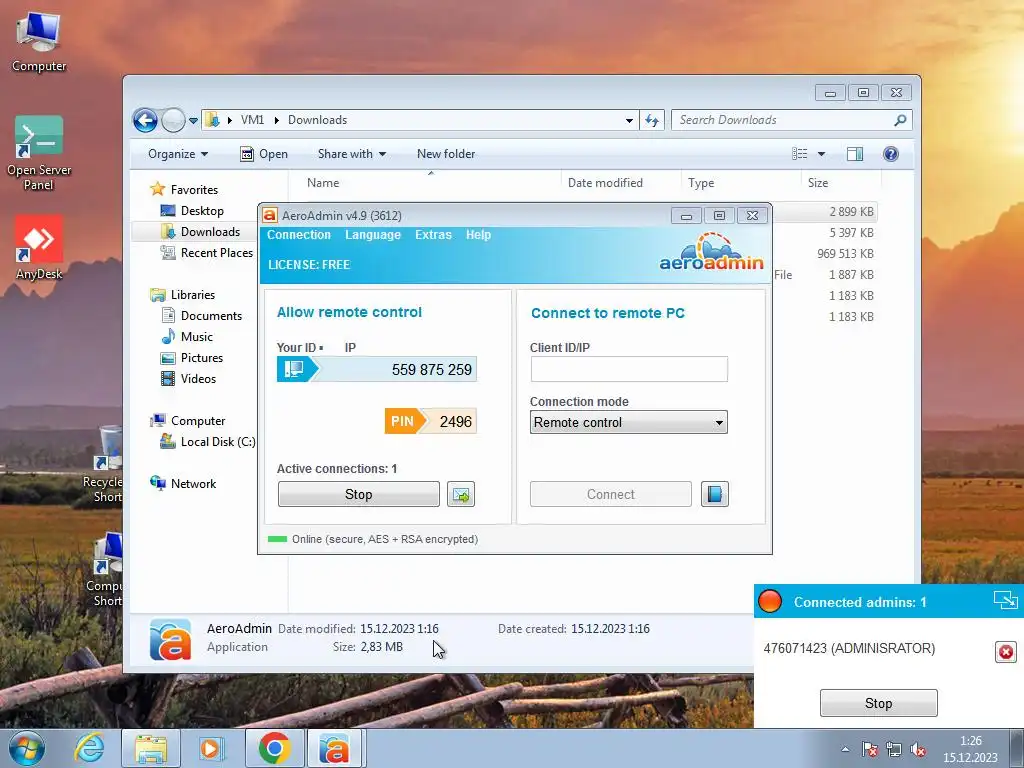Open the Windows Start menu
The height and width of the screenshot is (768, 1024).
click(26, 748)
